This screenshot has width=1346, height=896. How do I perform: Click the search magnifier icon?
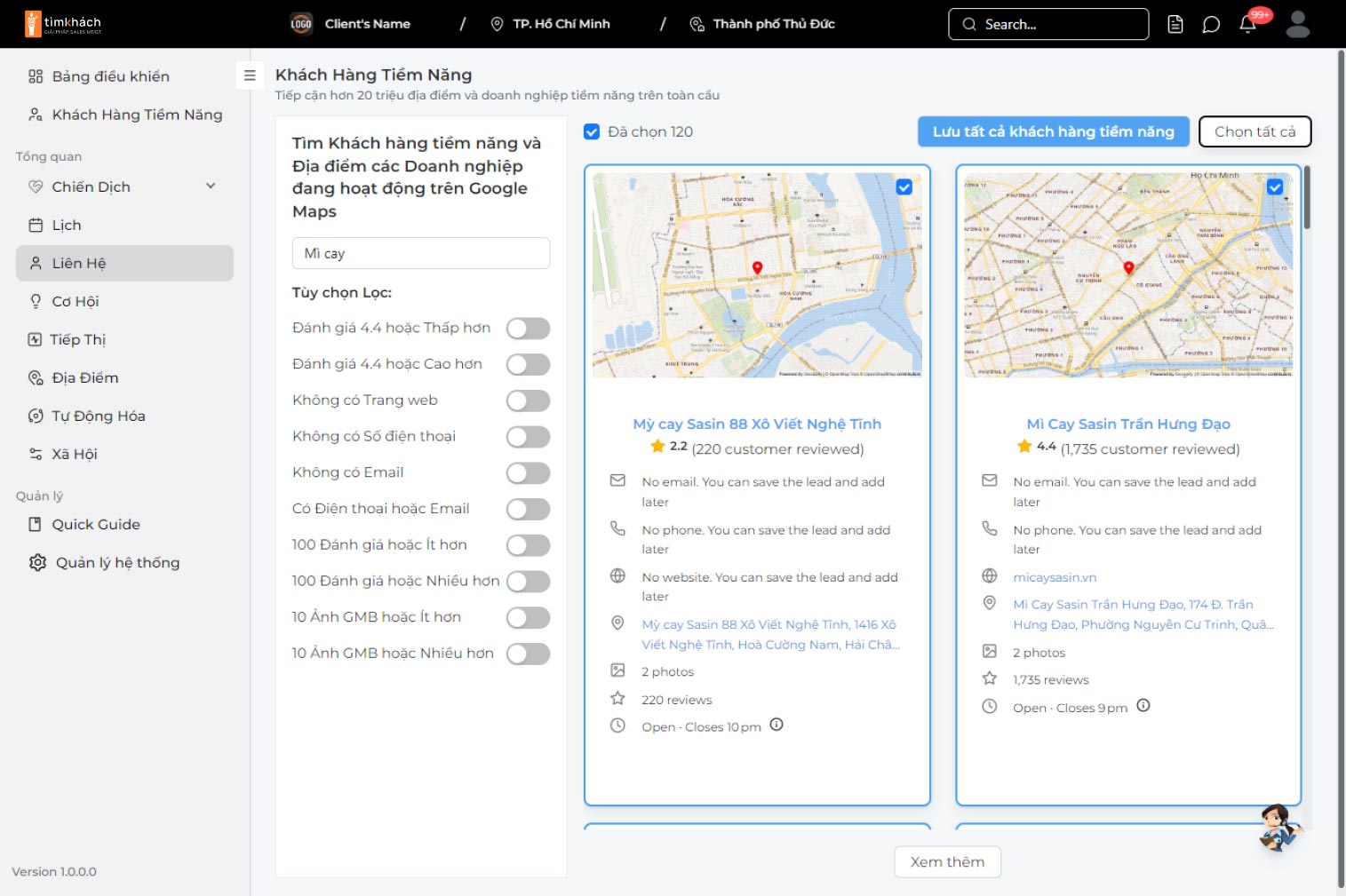pyautogui.click(x=969, y=24)
